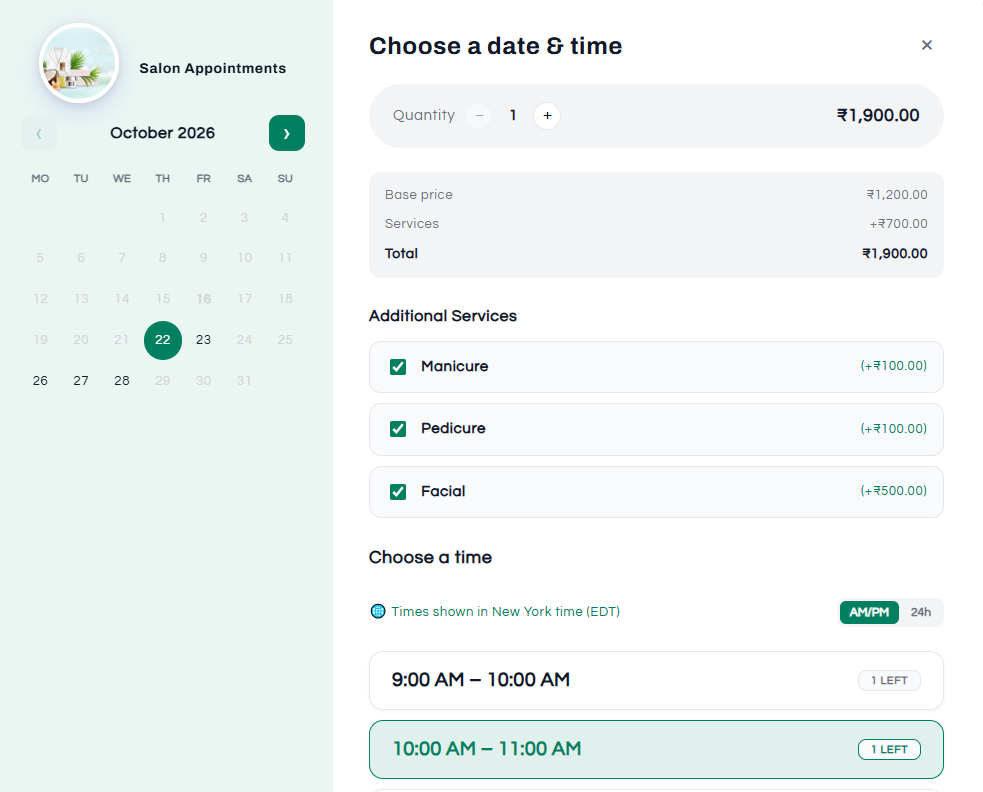Switch time format to 24h
983x792 pixels.
[x=920, y=612]
